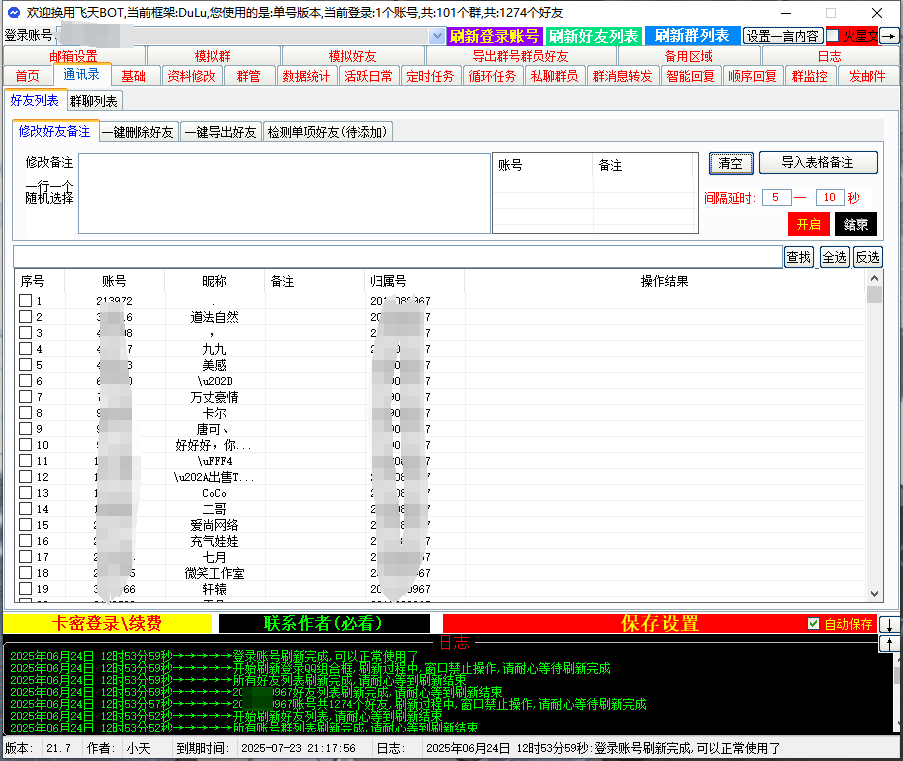
Task: Click the maximum delay field showing 10
Action: pyautogui.click(x=830, y=198)
